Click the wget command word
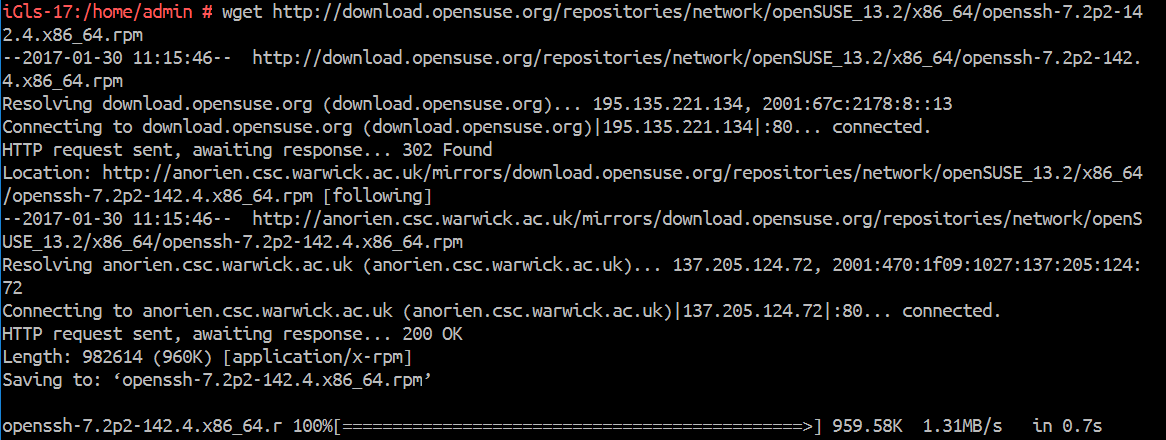 pos(244,12)
